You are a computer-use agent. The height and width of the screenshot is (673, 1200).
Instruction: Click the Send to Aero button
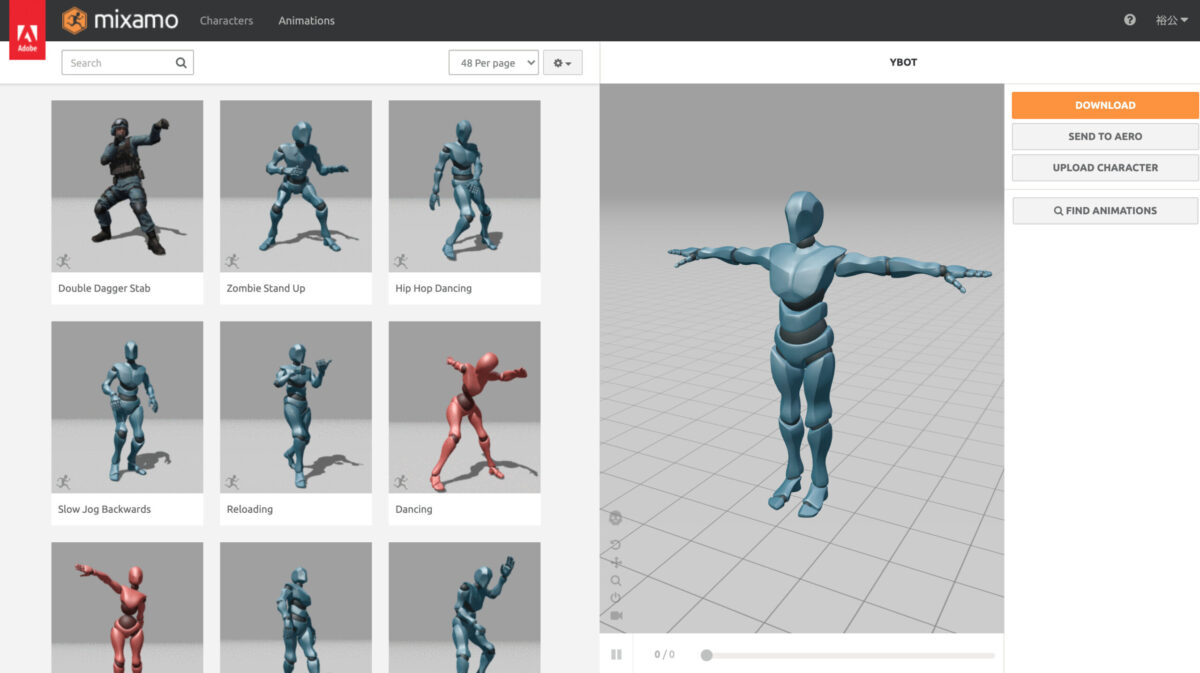[1105, 136]
